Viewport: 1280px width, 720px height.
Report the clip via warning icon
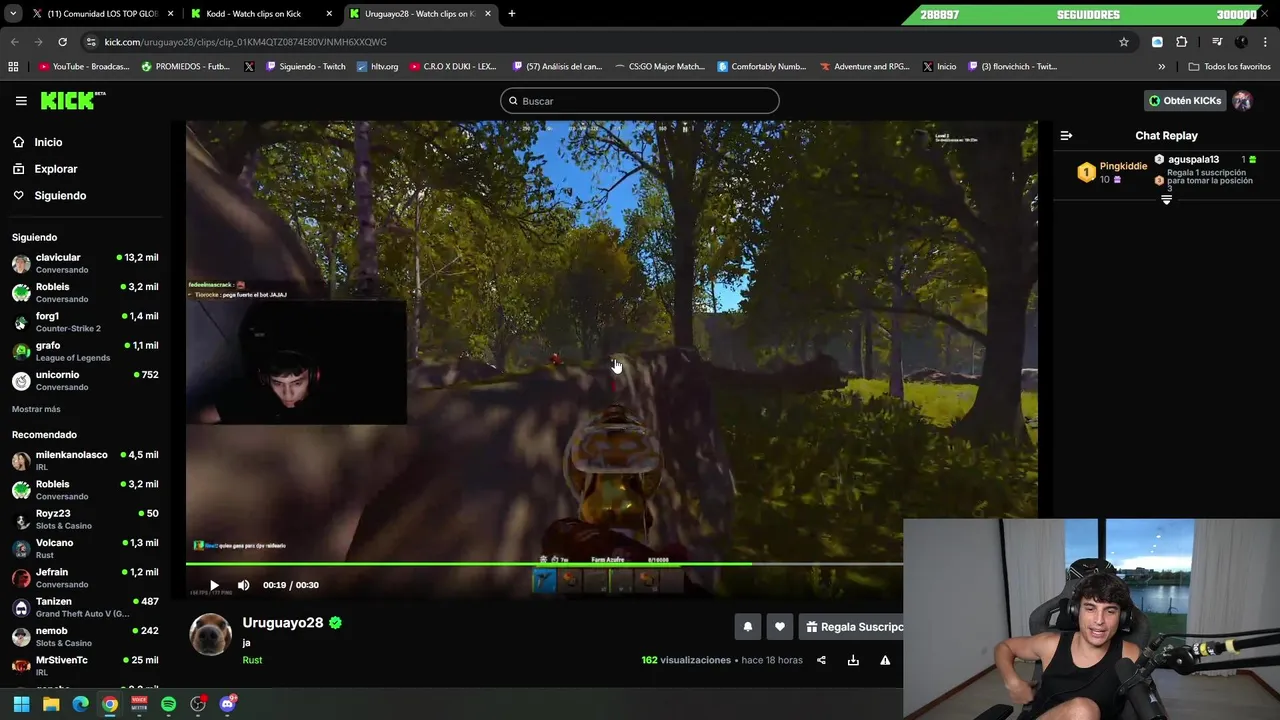pyautogui.click(x=885, y=660)
